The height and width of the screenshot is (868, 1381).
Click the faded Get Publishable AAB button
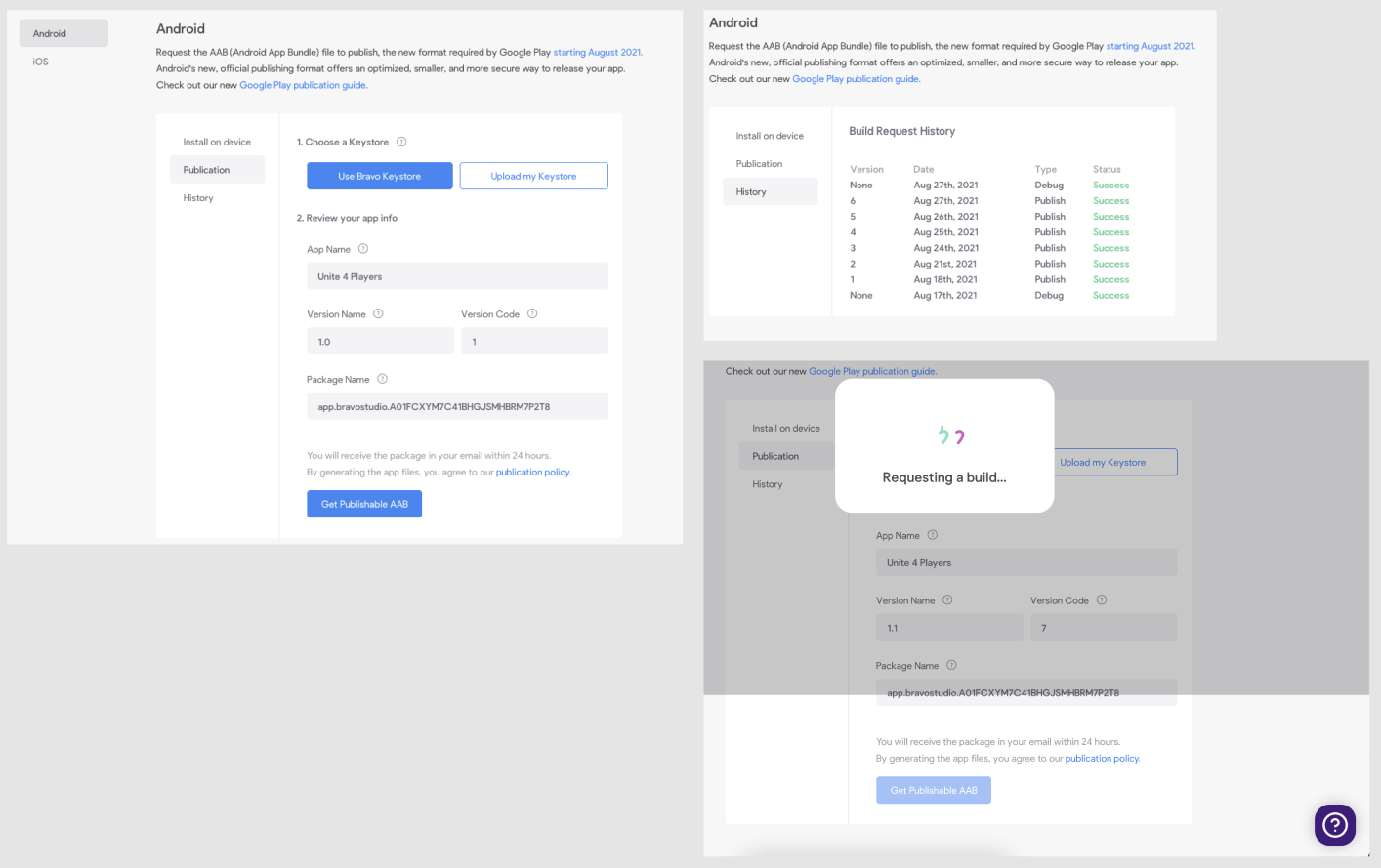pyautogui.click(x=934, y=790)
